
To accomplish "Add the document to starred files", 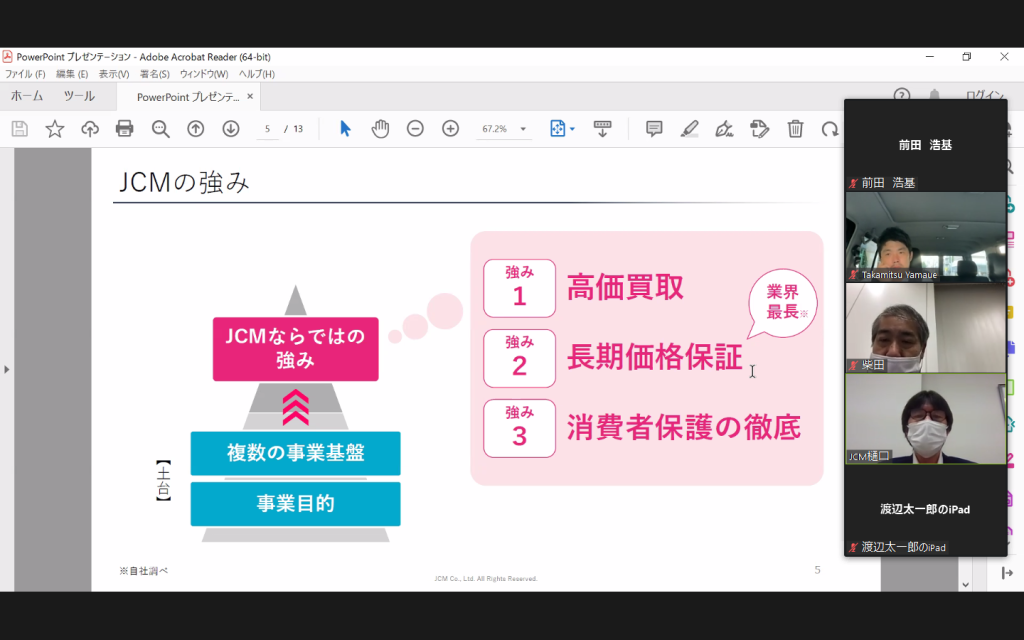I will 55,129.
